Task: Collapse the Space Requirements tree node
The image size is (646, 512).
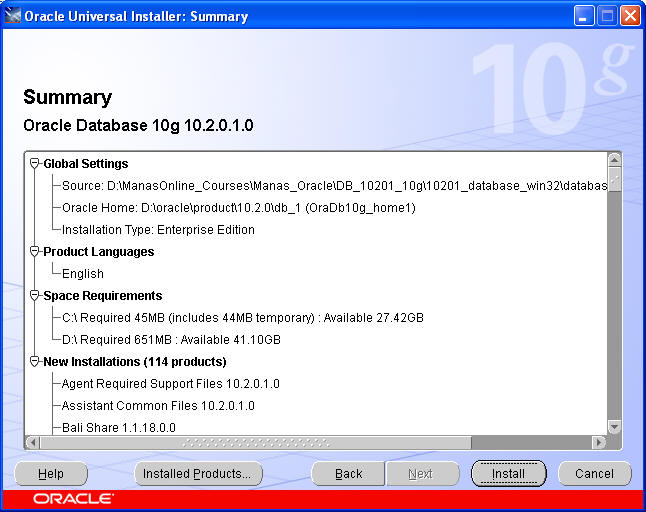Action: 35,295
